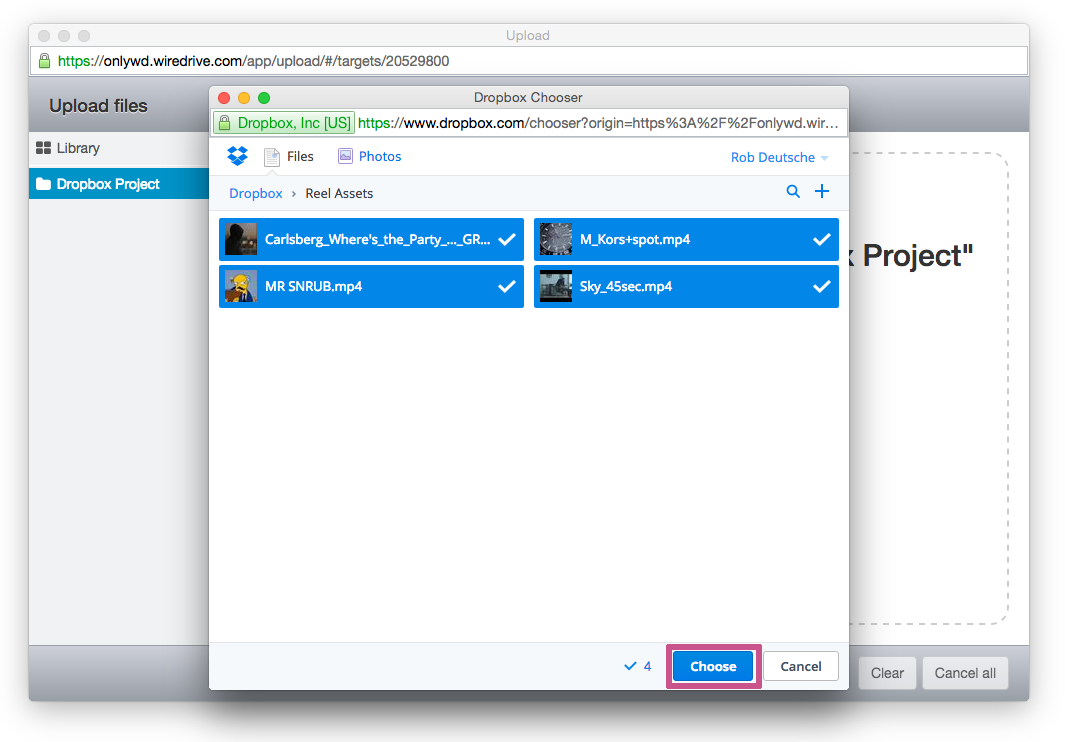Click the Reel Assets breadcrumb

click(x=339, y=192)
